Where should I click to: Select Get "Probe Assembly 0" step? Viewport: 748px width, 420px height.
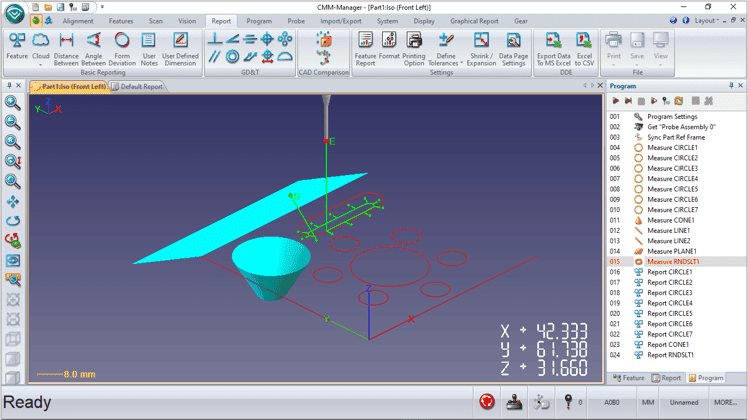675,127
